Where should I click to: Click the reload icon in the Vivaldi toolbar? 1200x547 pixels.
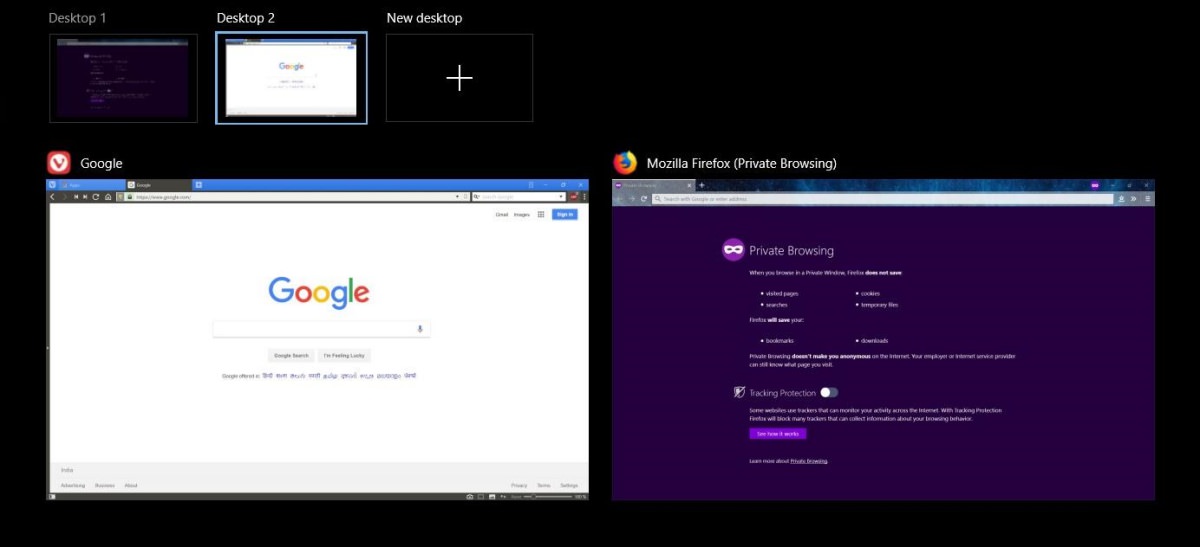(x=96, y=197)
